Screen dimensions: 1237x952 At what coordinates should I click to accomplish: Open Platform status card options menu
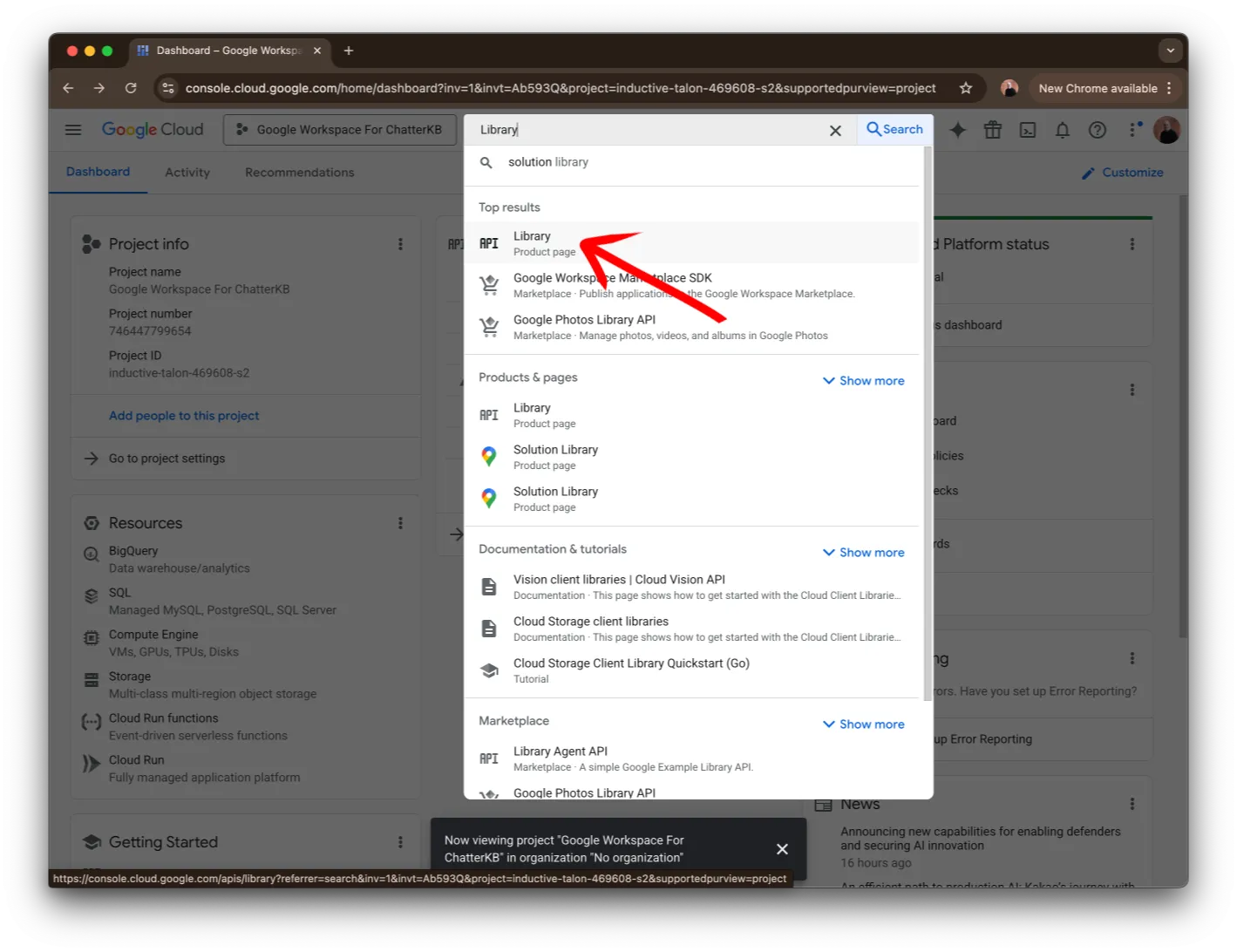point(1132,244)
